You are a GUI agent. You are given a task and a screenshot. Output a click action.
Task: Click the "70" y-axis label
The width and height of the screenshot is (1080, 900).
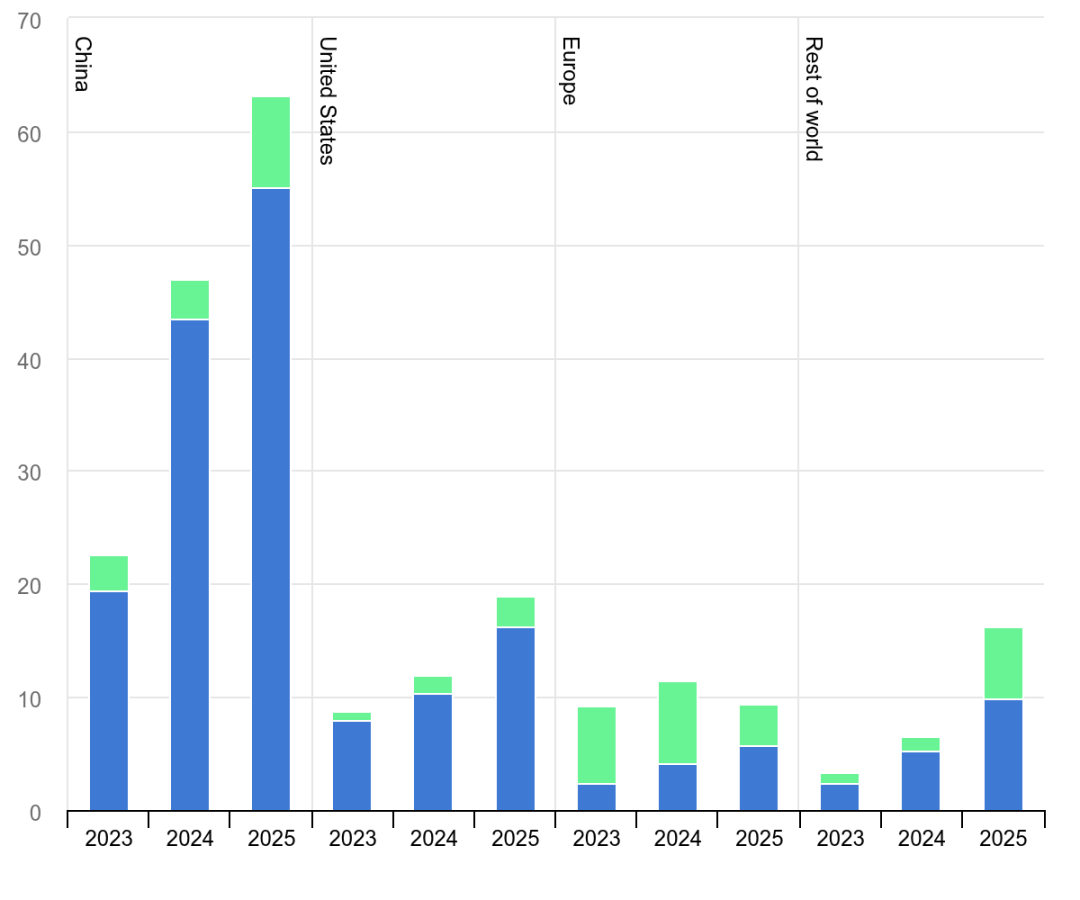pyautogui.click(x=30, y=21)
